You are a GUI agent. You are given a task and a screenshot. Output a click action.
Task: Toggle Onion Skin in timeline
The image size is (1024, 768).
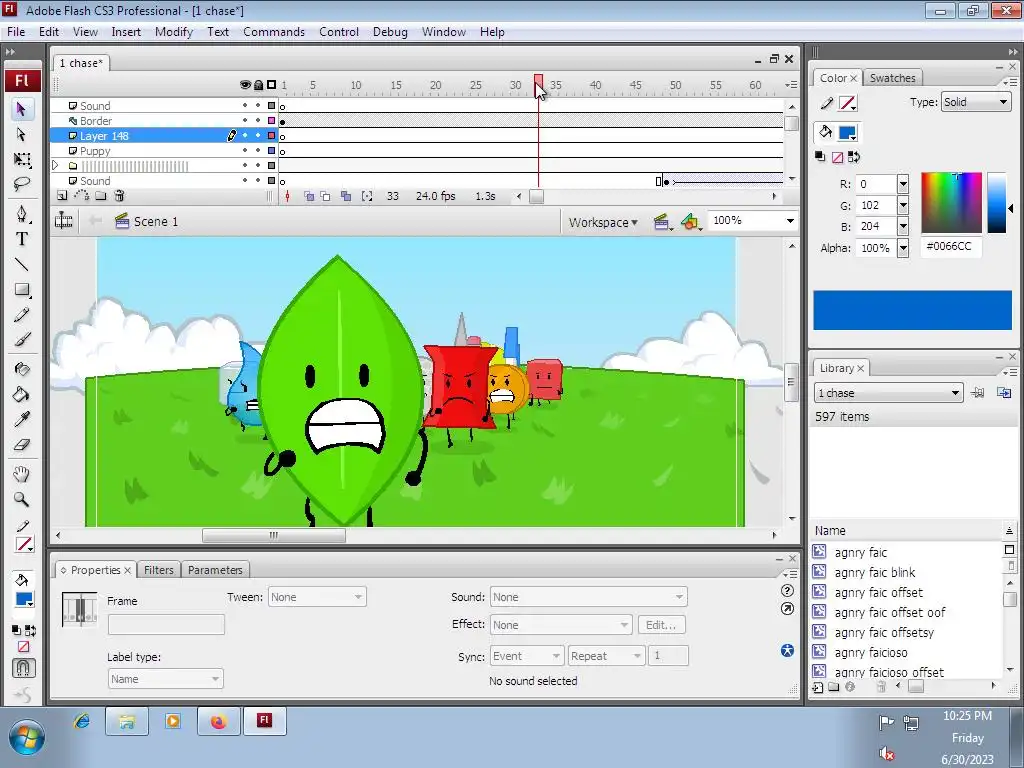[x=309, y=196]
